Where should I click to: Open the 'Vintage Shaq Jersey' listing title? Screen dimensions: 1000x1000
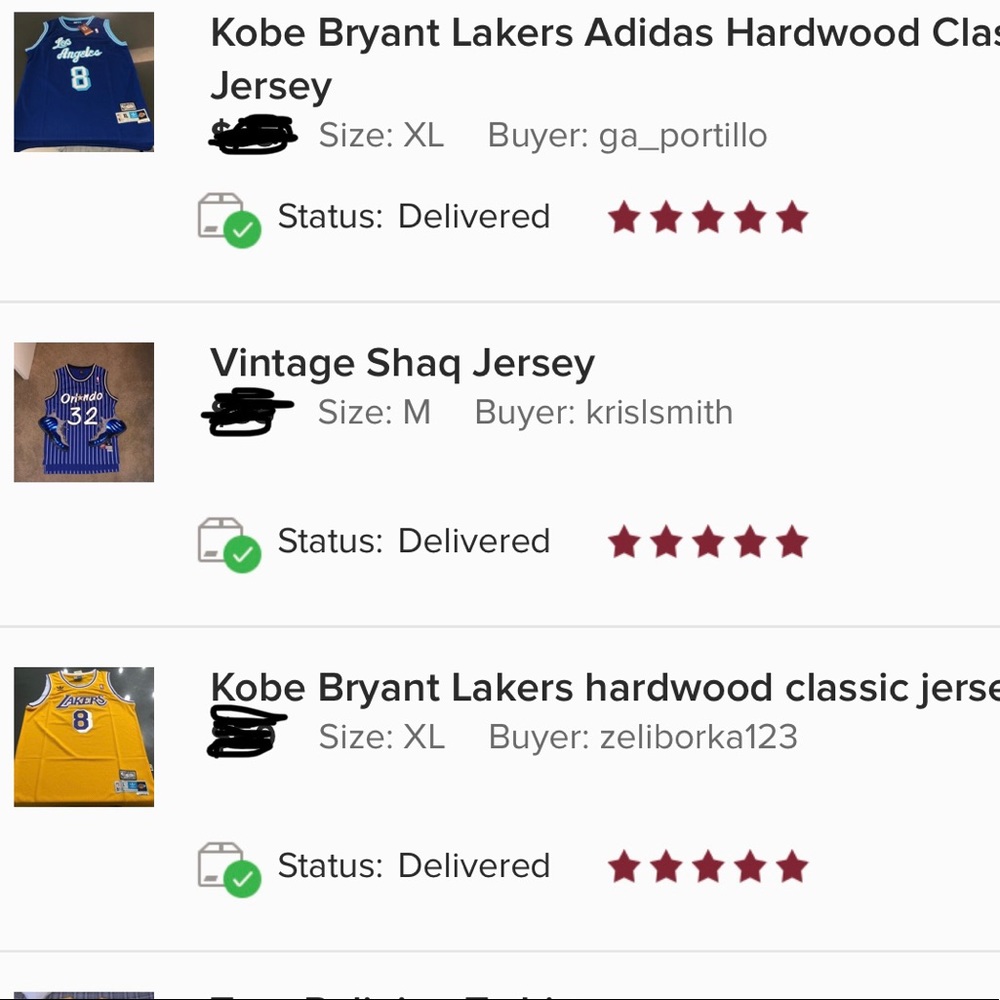tap(401, 363)
